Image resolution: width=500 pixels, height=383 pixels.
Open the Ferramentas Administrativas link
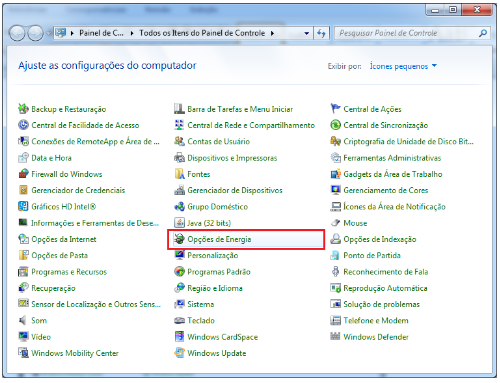392,158
